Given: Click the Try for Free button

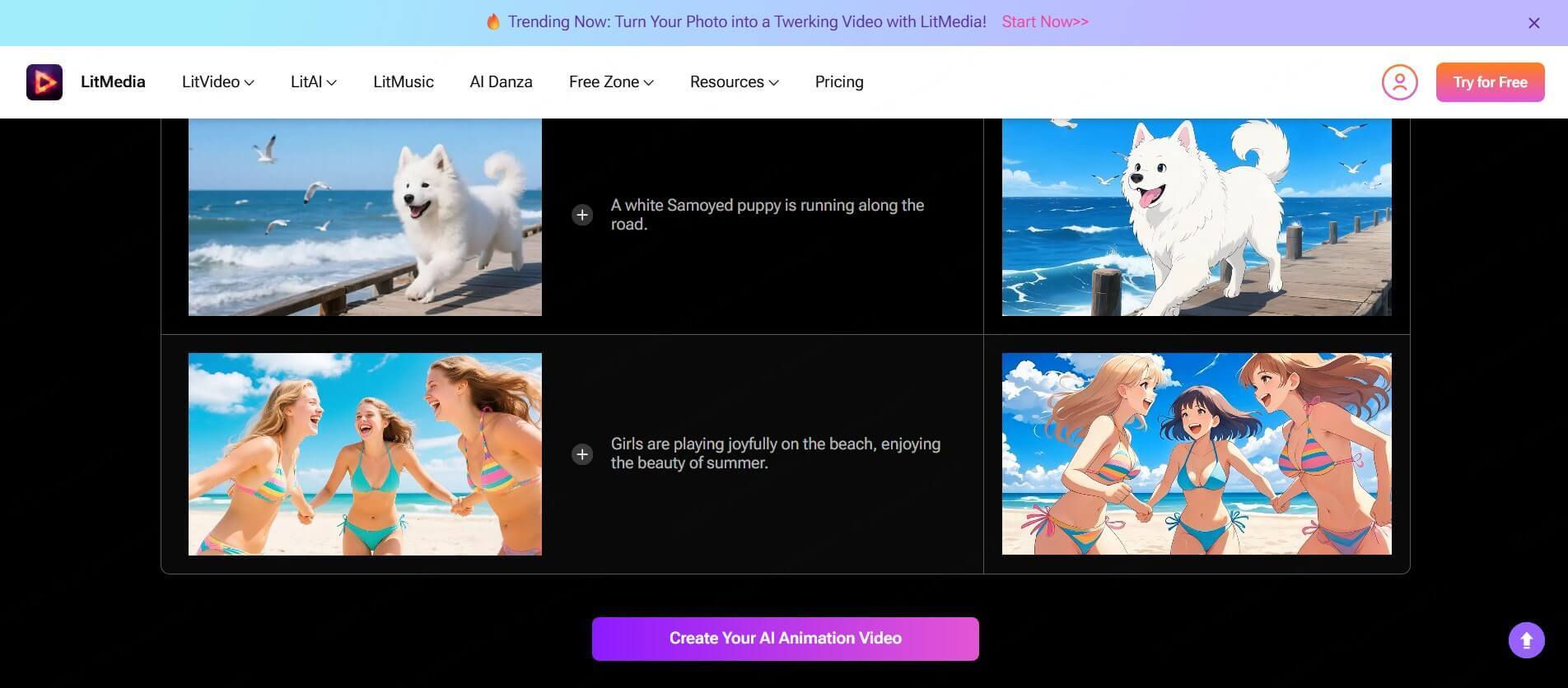Looking at the screenshot, I should [x=1490, y=82].
